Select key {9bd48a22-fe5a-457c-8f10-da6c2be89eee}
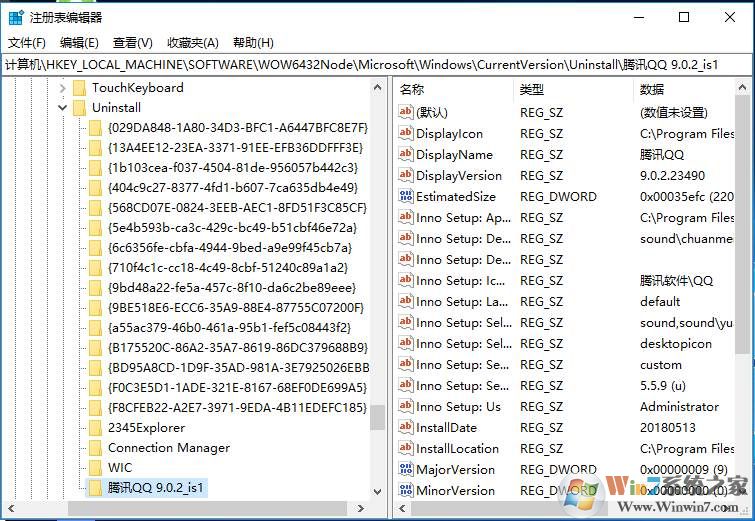Viewport: 755px width, 521px height. [232, 288]
